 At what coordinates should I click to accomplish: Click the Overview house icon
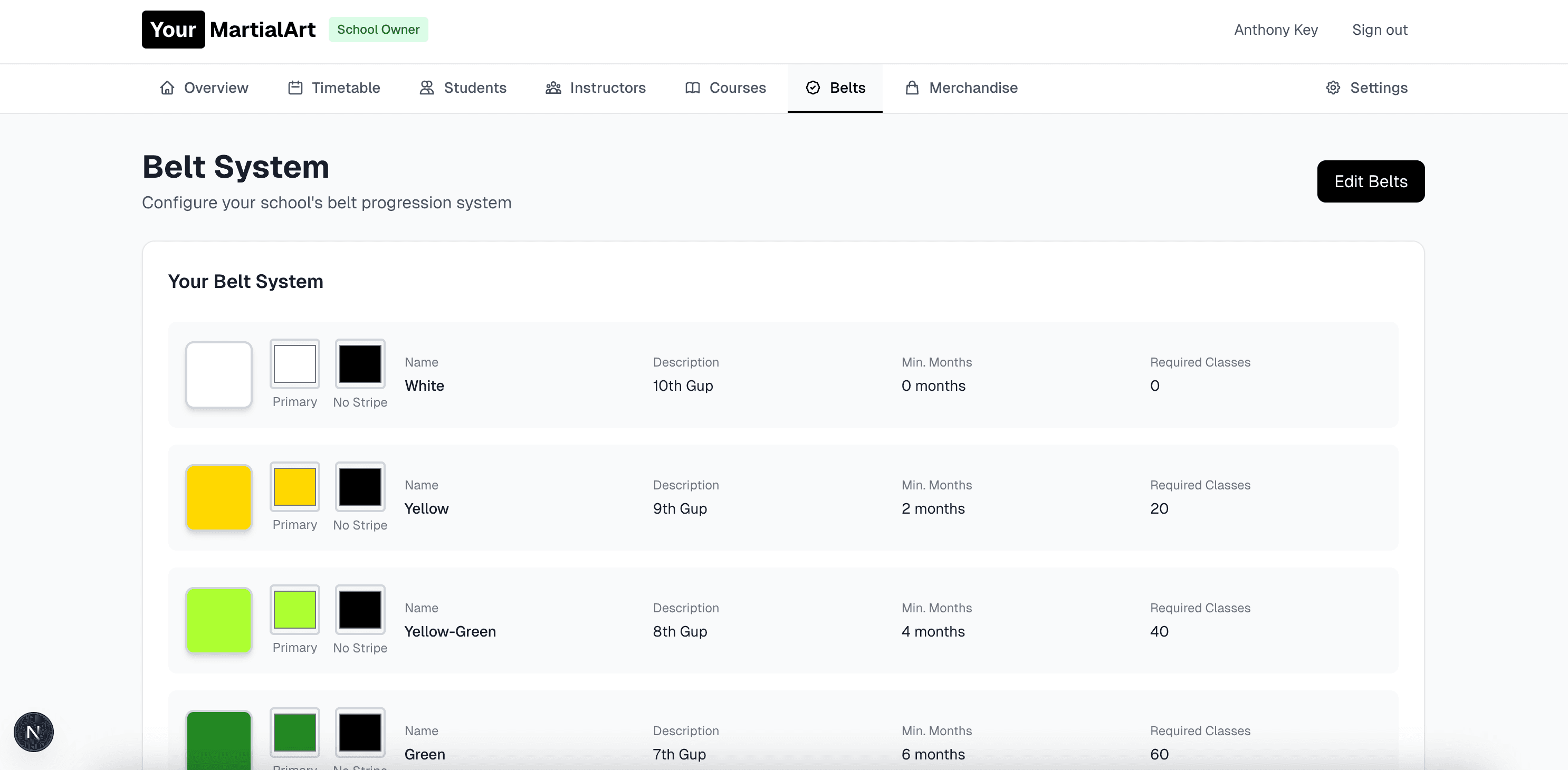pyautogui.click(x=167, y=88)
